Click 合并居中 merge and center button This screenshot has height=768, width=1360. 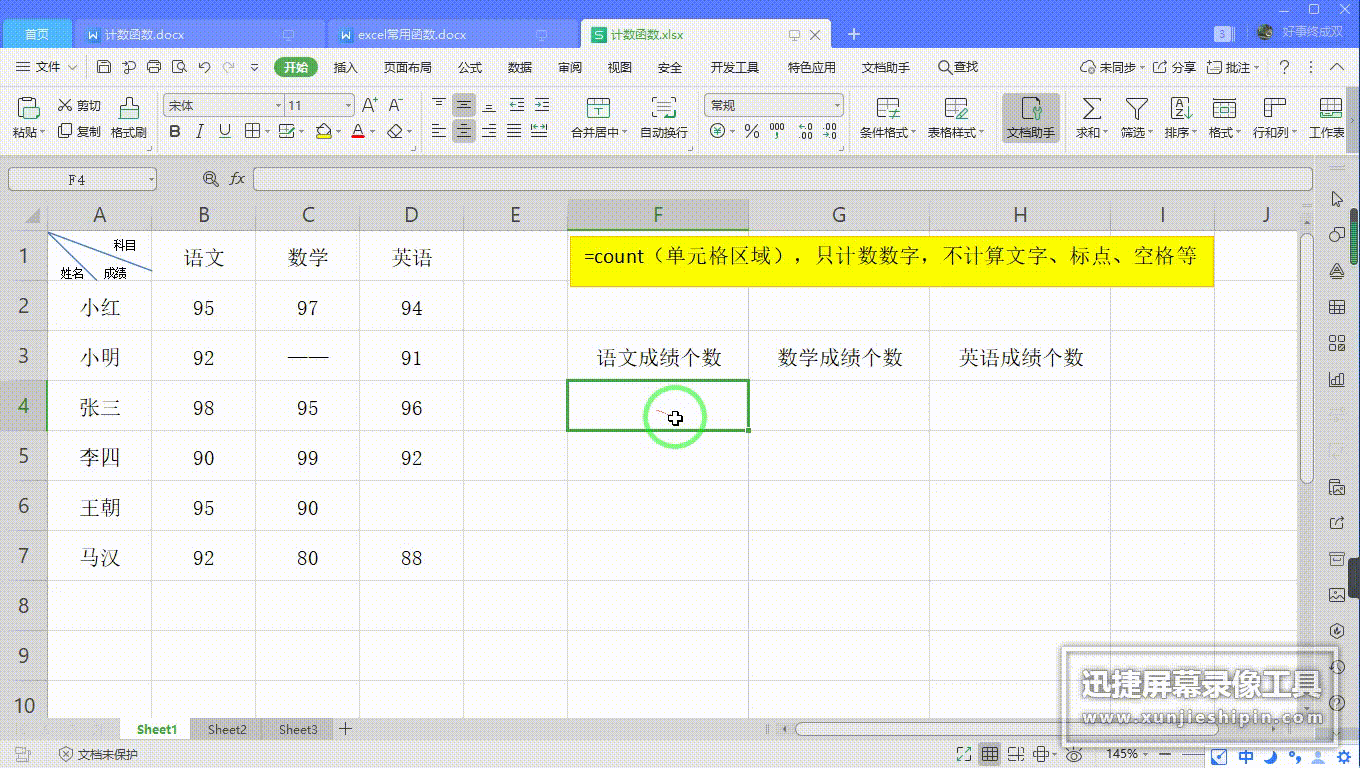coord(598,118)
